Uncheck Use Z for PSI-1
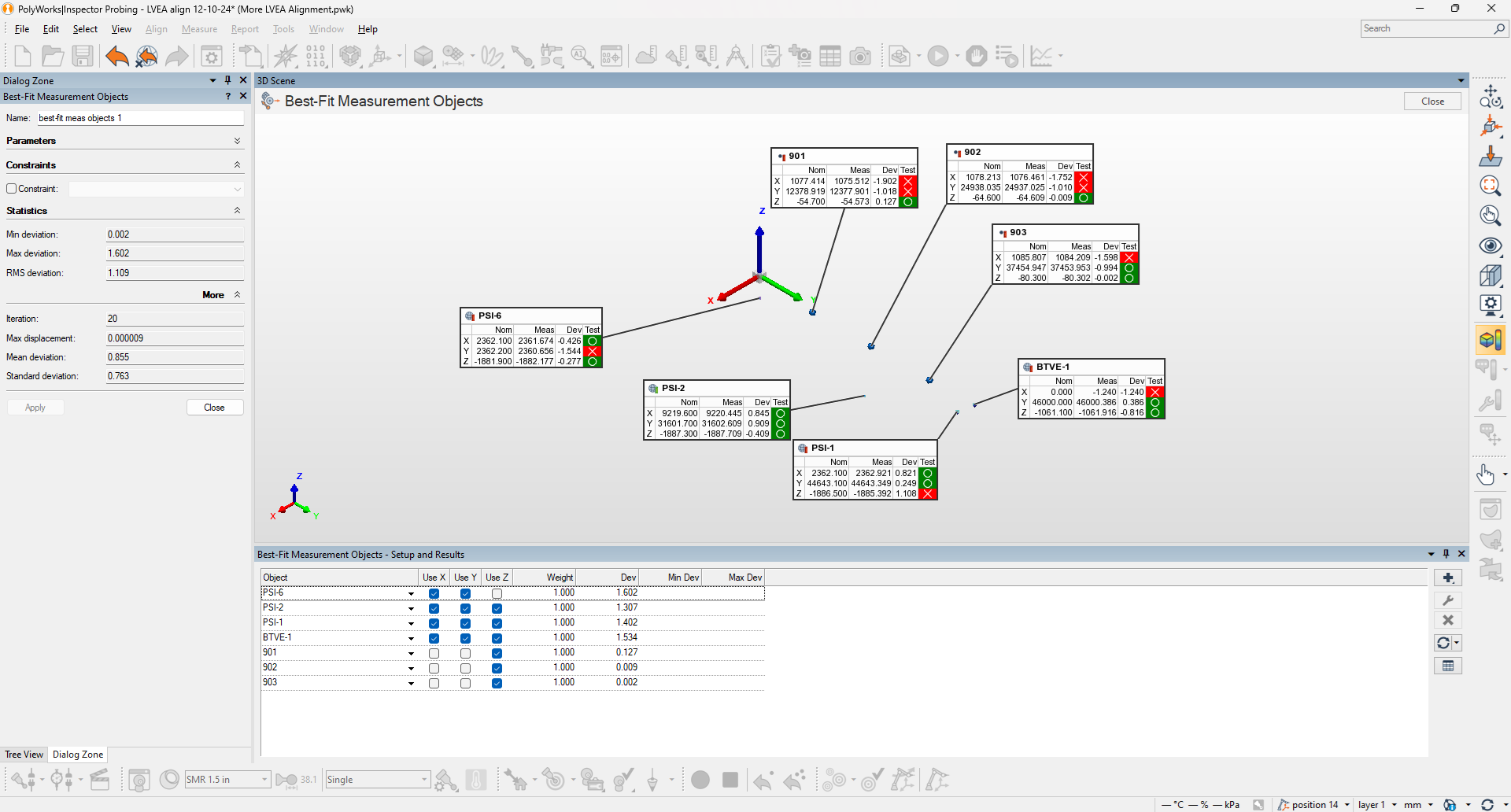The height and width of the screenshot is (812, 1511). [497, 623]
